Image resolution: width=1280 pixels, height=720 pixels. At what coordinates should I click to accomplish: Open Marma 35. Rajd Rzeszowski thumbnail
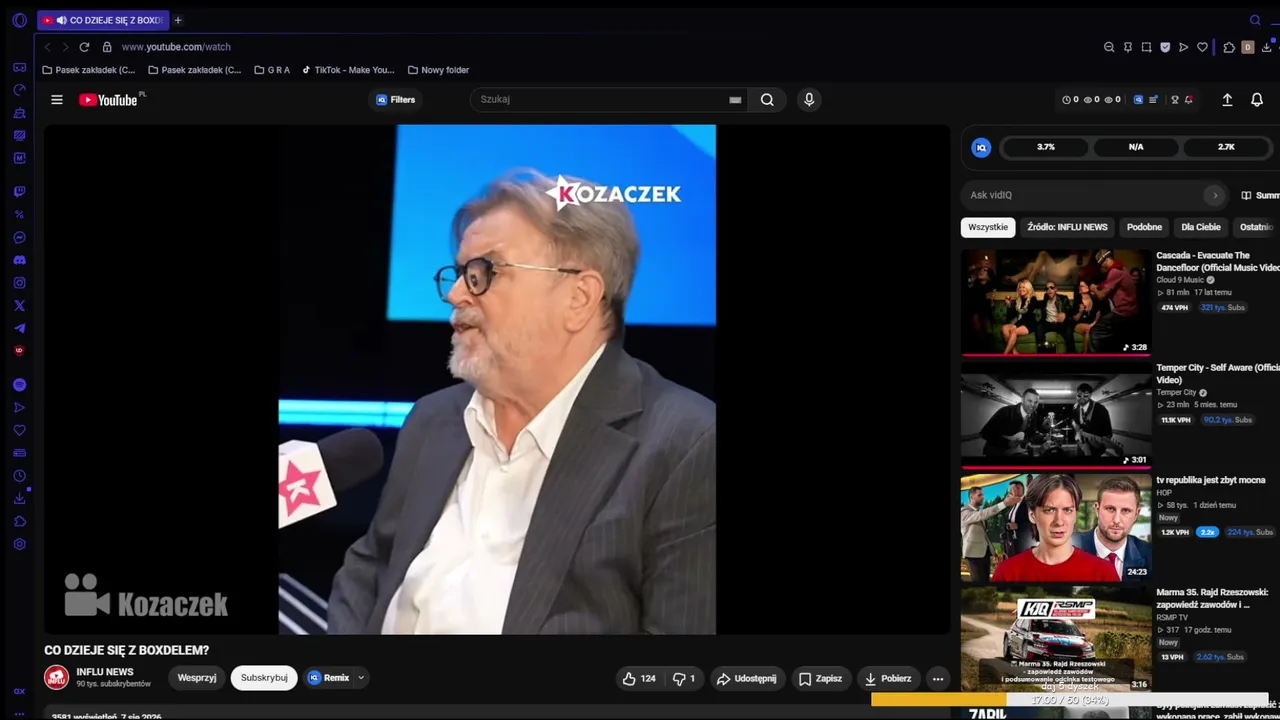pyautogui.click(x=1056, y=640)
